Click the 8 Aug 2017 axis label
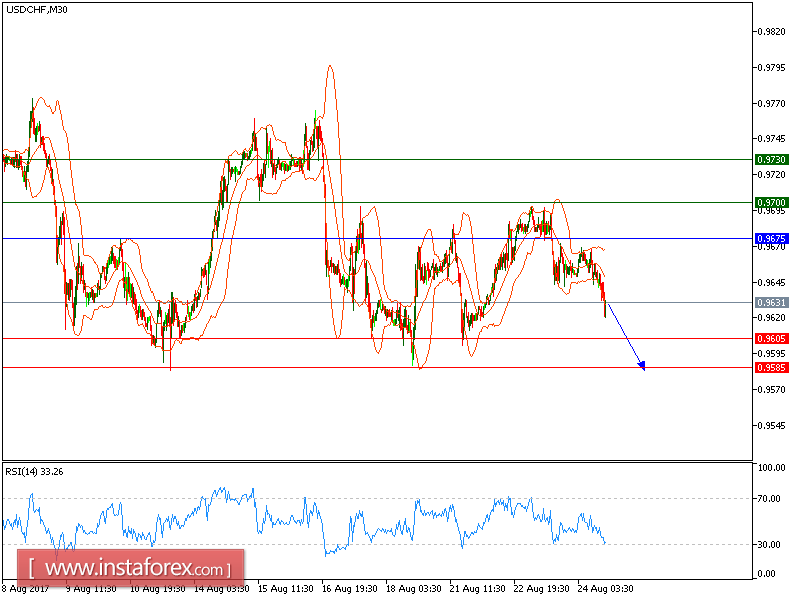 pyautogui.click(x=24, y=588)
